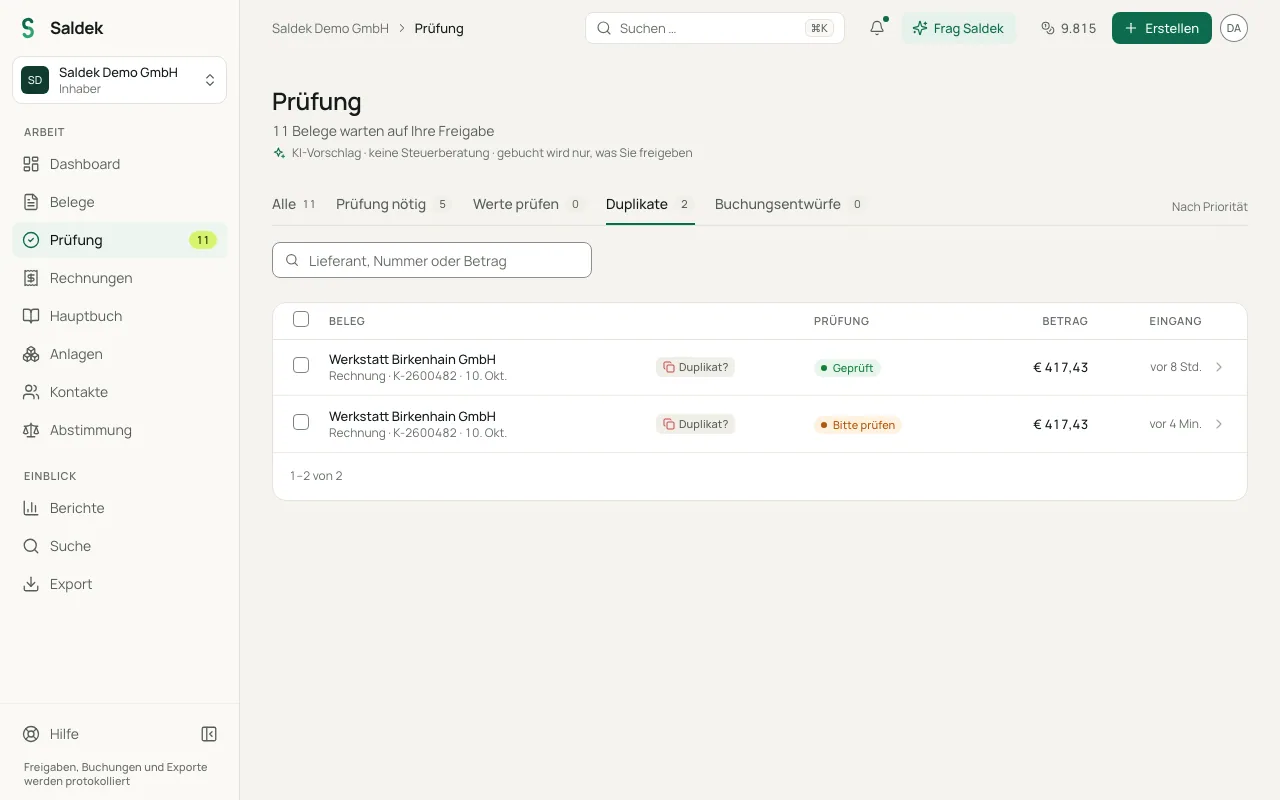Switch to the Werte prüfen tab

528,205
